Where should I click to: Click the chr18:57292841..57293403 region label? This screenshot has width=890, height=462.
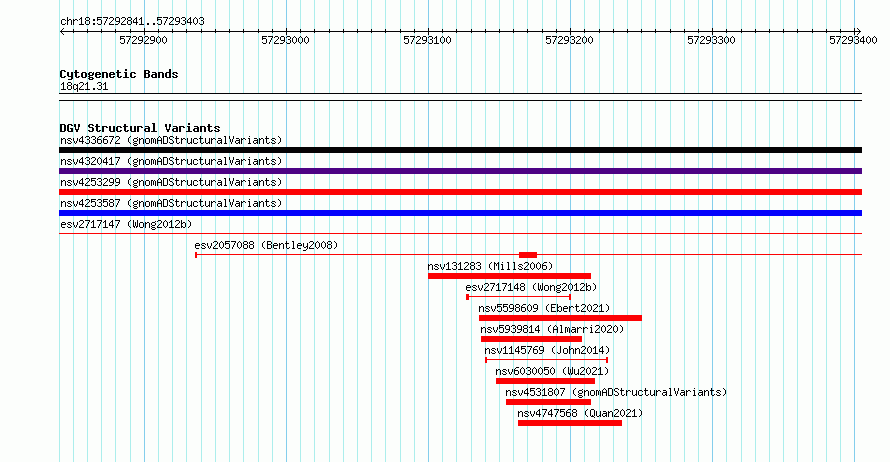pos(132,21)
